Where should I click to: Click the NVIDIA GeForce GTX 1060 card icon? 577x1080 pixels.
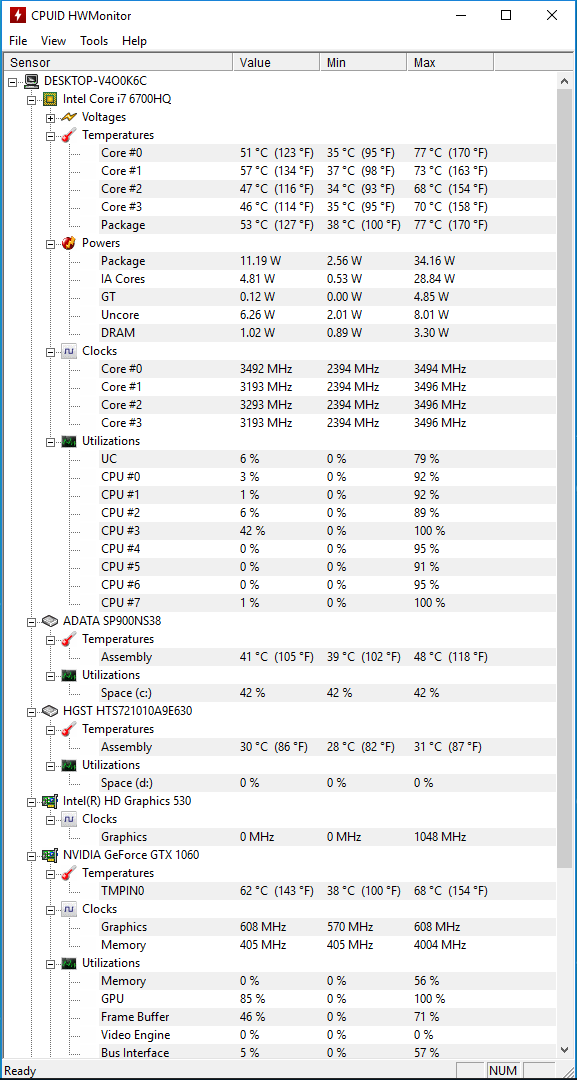tap(50, 855)
